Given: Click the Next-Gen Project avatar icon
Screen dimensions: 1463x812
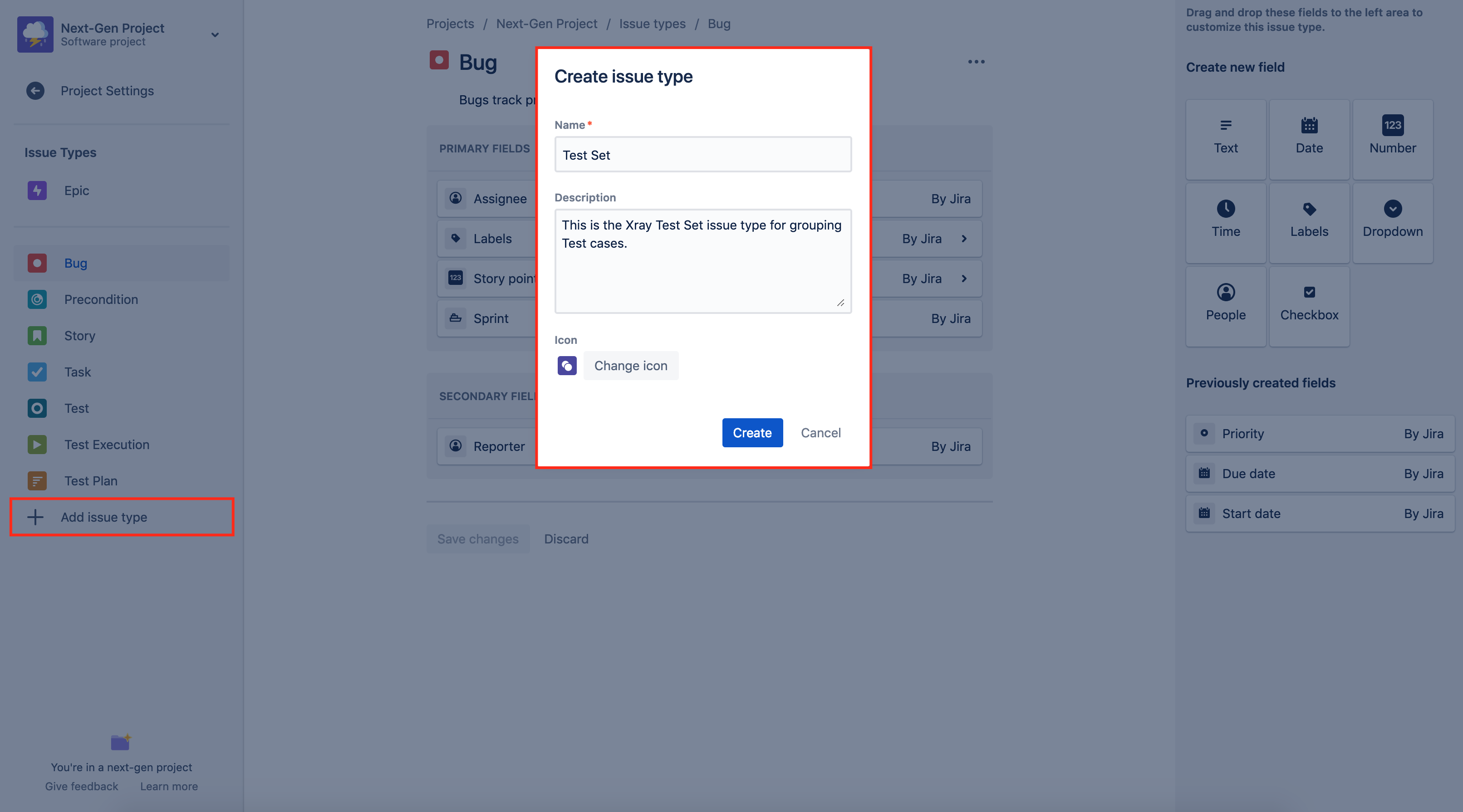Looking at the screenshot, I should pos(35,34).
